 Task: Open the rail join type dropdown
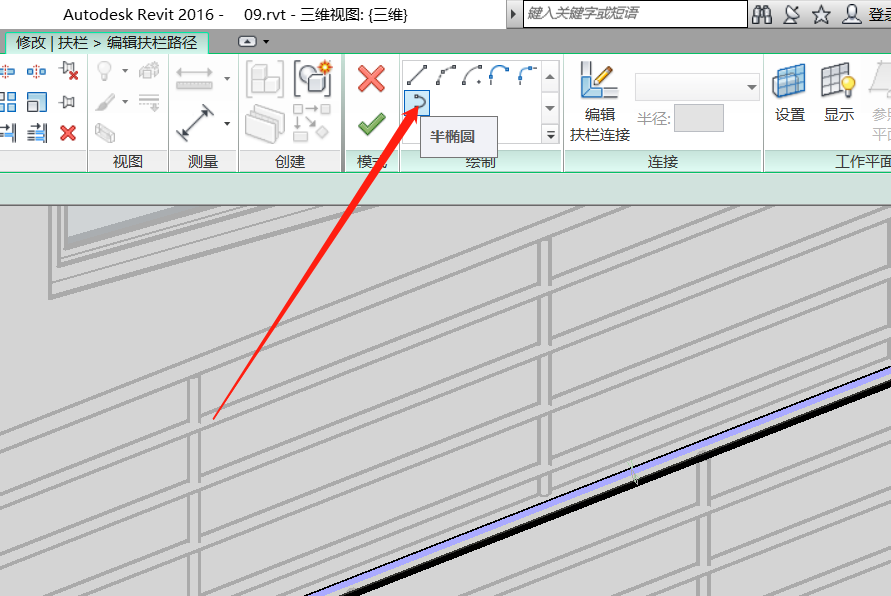[697, 88]
